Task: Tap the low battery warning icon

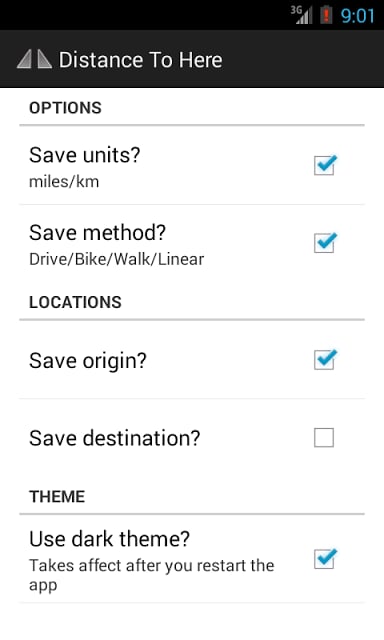Action: (x=326, y=15)
